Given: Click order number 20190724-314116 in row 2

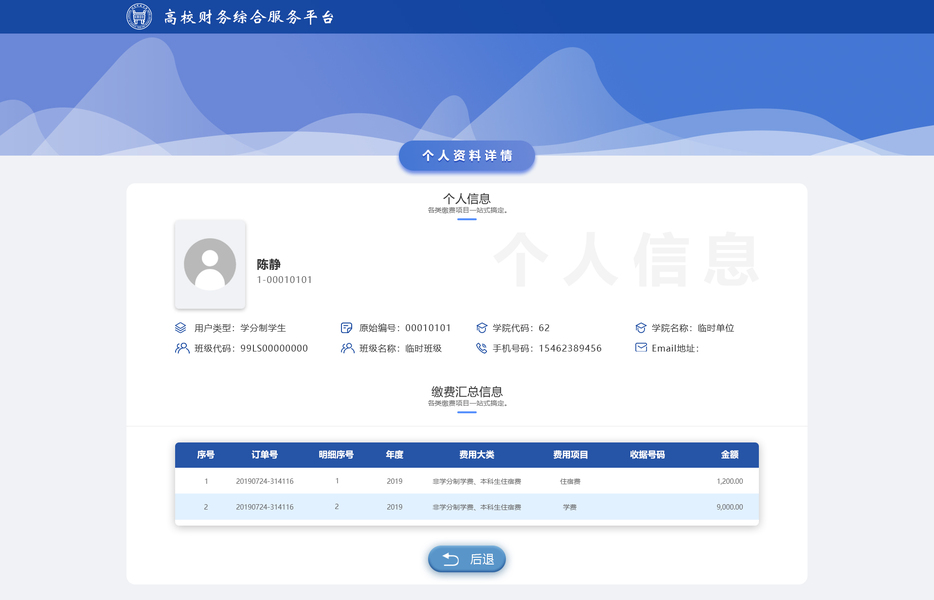Looking at the screenshot, I should click(264, 507).
